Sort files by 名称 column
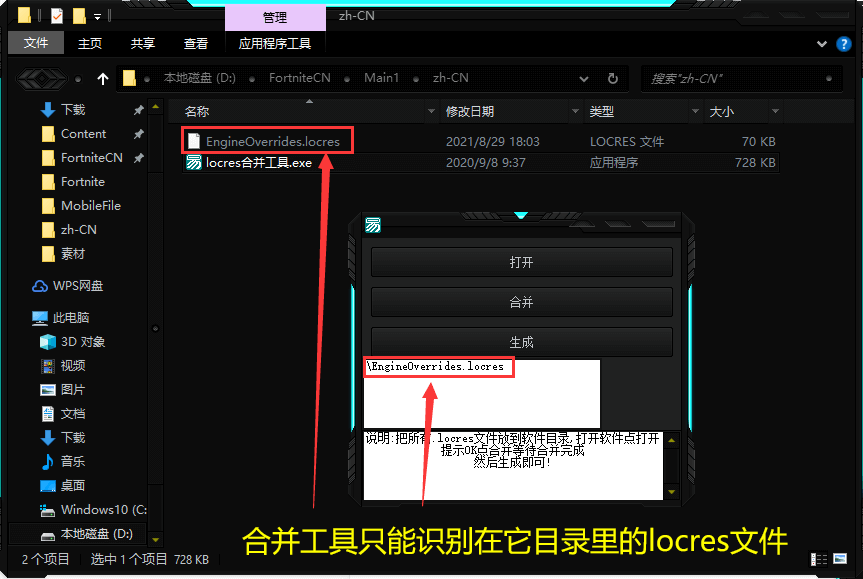This screenshot has width=863, height=579. point(196,112)
